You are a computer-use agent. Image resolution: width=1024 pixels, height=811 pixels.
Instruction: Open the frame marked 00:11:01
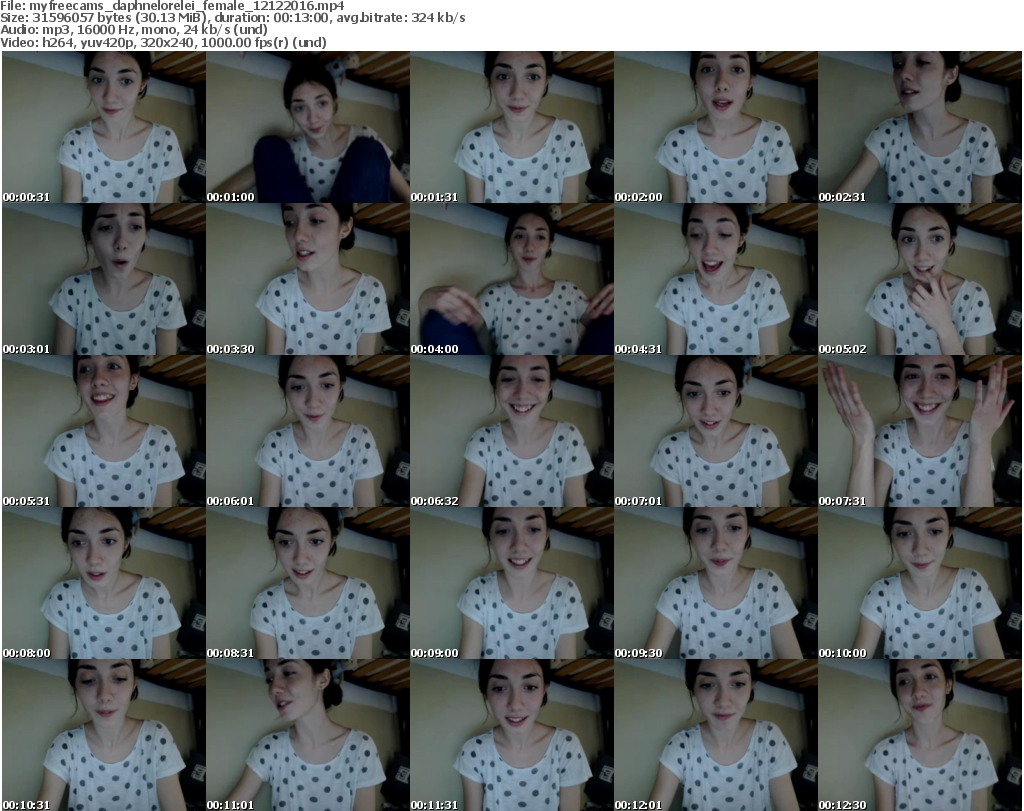308,735
